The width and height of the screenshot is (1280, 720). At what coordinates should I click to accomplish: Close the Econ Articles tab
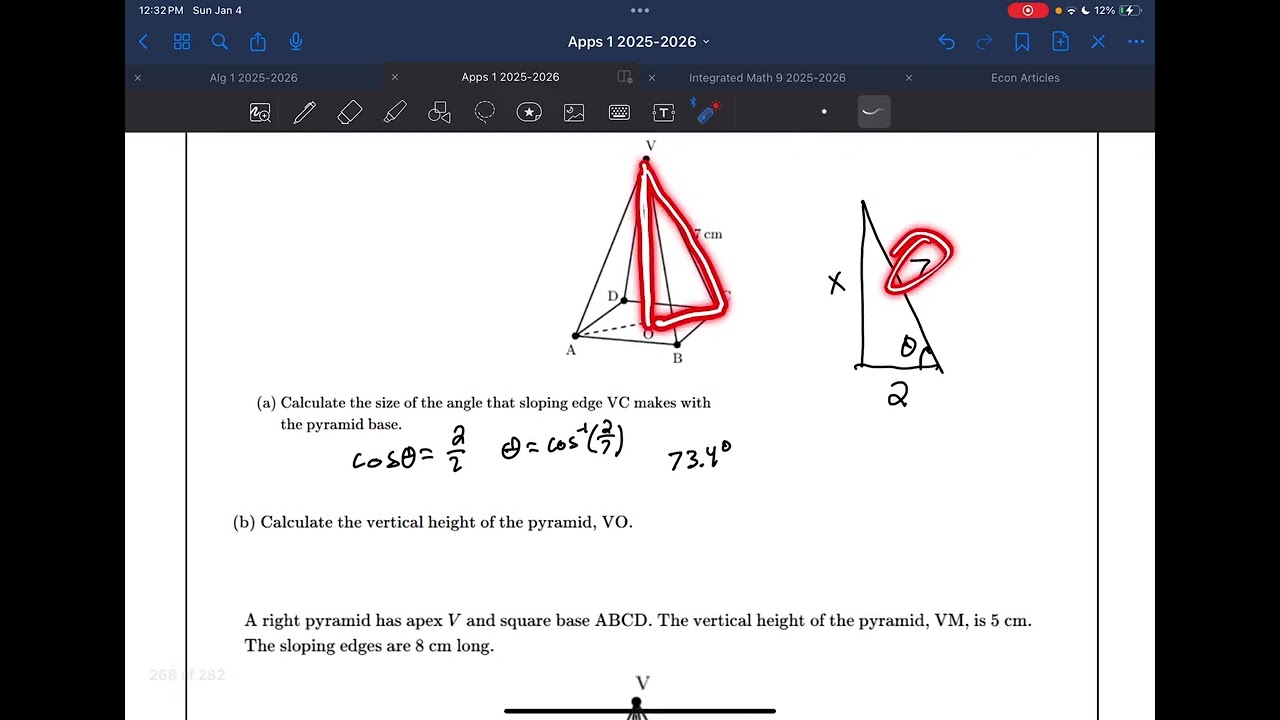(909, 78)
